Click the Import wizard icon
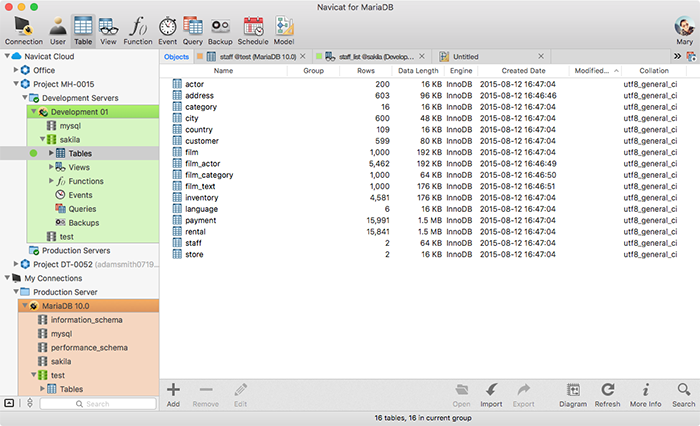Image resolution: width=700 pixels, height=426 pixels. pos(491,395)
